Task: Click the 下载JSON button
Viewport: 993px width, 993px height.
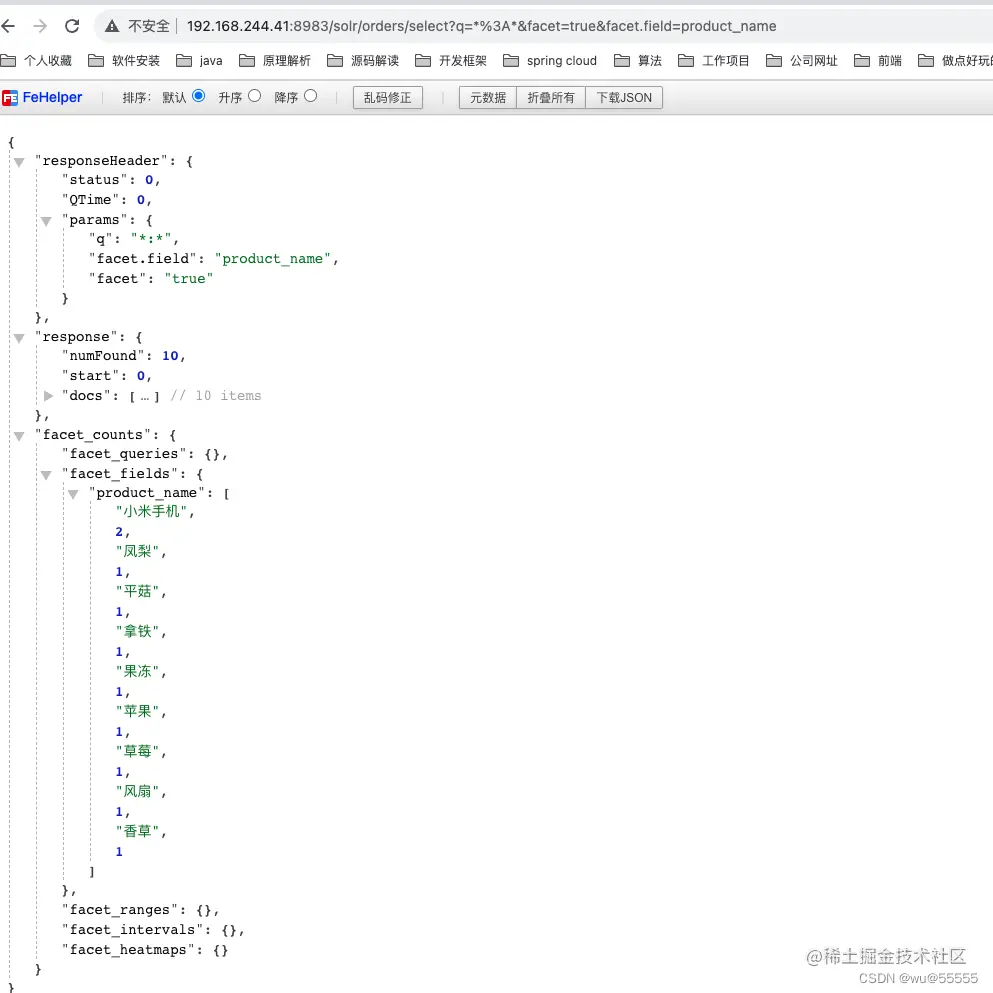Action: (624, 98)
